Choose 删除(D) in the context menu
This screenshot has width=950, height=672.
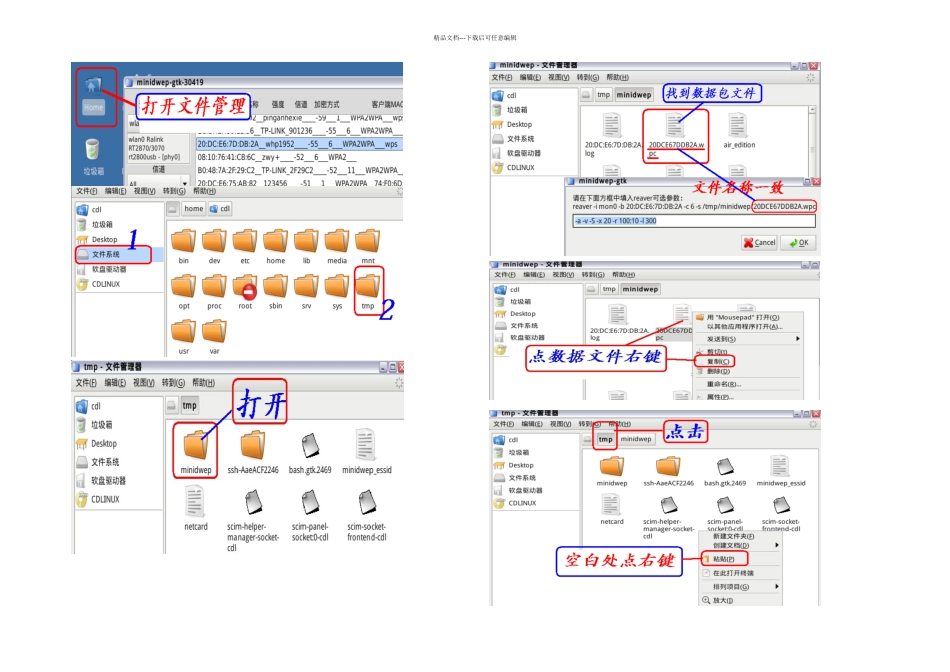click(x=719, y=371)
